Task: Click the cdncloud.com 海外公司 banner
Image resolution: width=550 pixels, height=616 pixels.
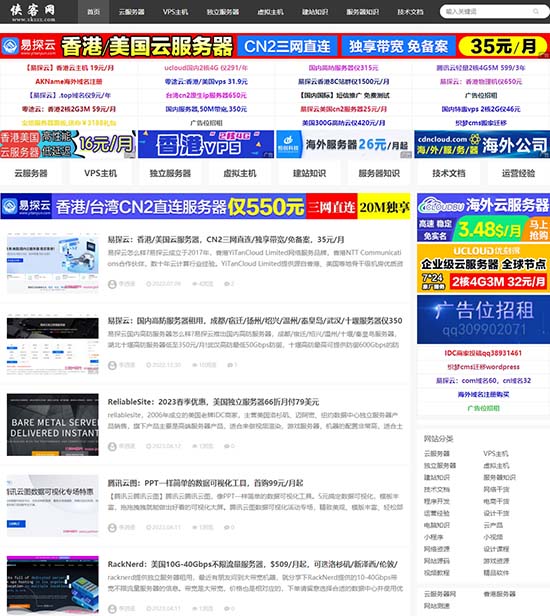Action: [x=482, y=144]
